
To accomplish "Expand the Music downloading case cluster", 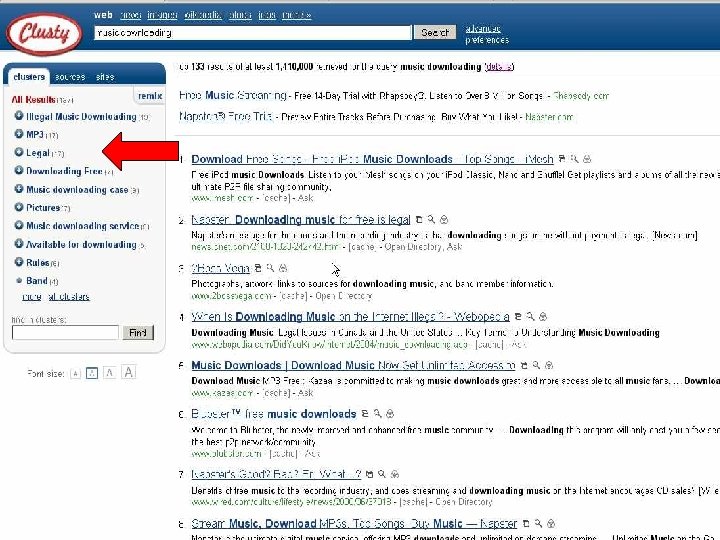I will (x=19, y=189).
